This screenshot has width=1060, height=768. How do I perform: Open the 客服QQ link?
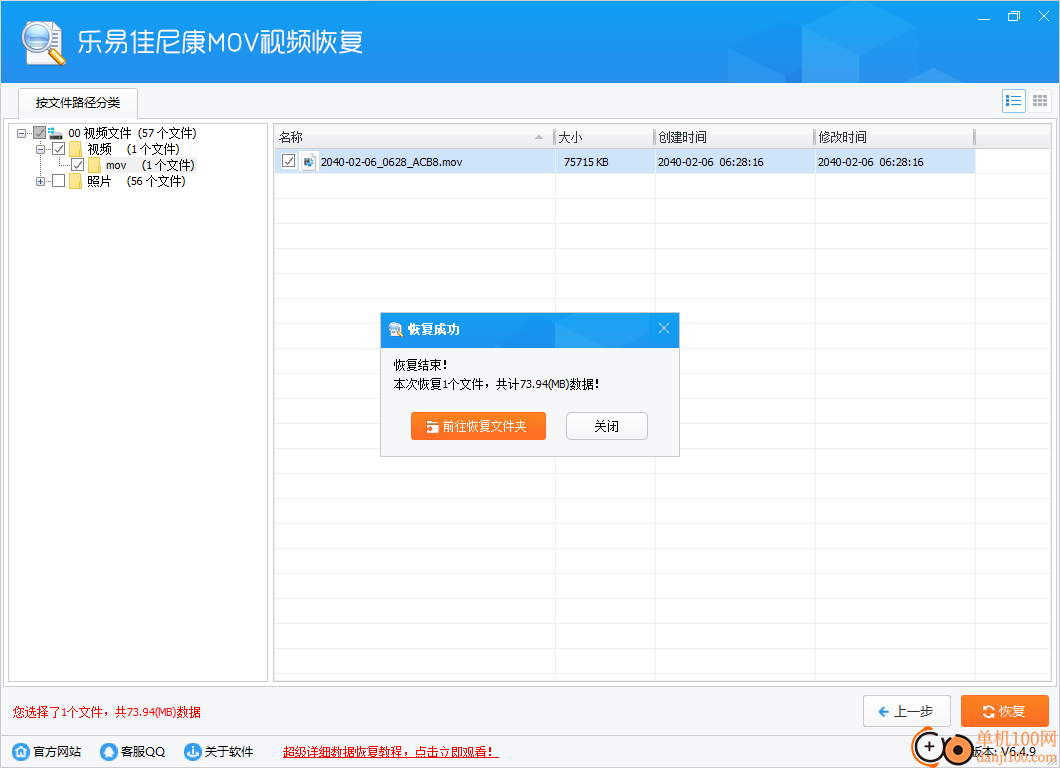pos(143,752)
